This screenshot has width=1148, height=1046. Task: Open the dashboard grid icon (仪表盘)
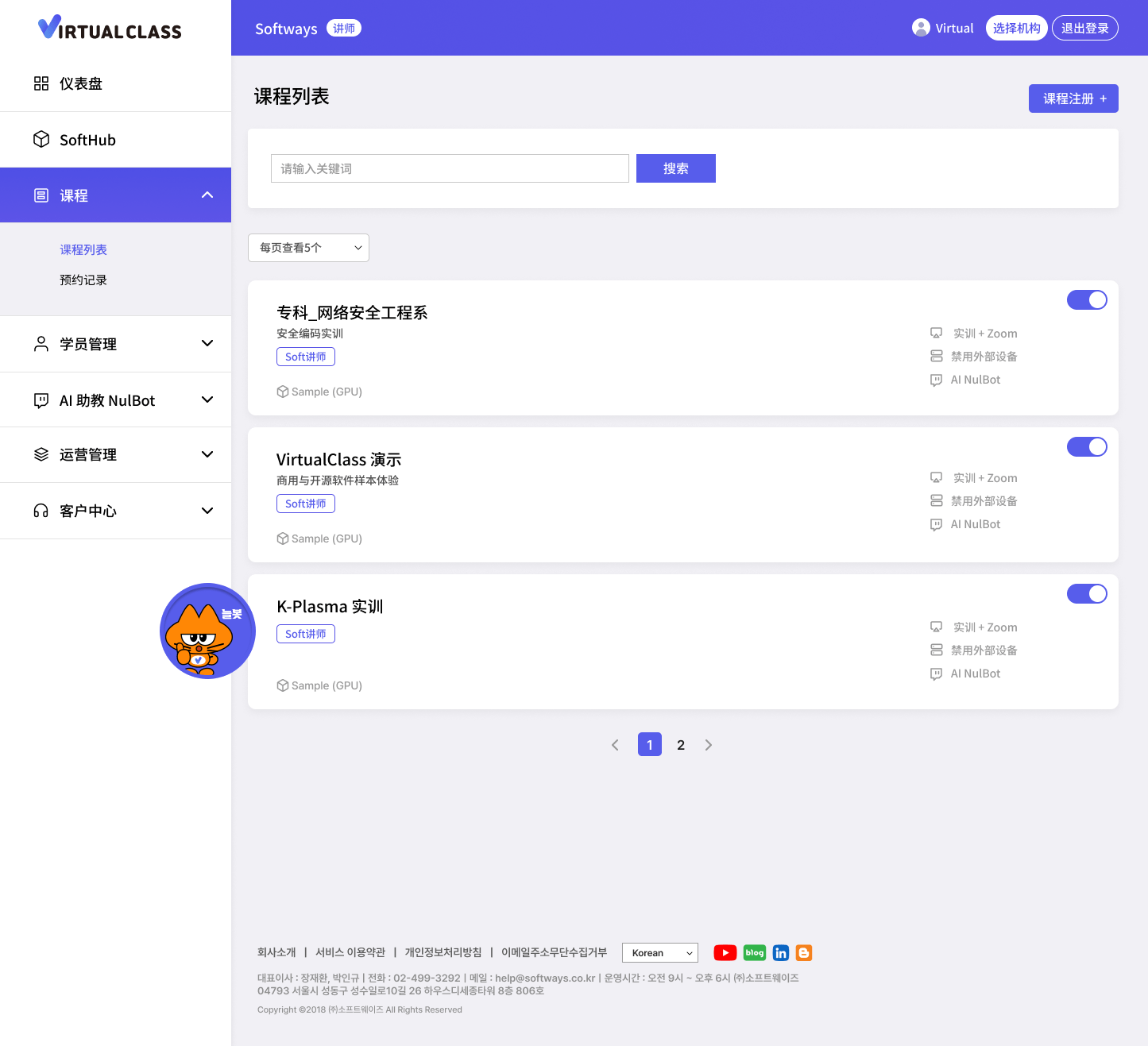coord(41,83)
